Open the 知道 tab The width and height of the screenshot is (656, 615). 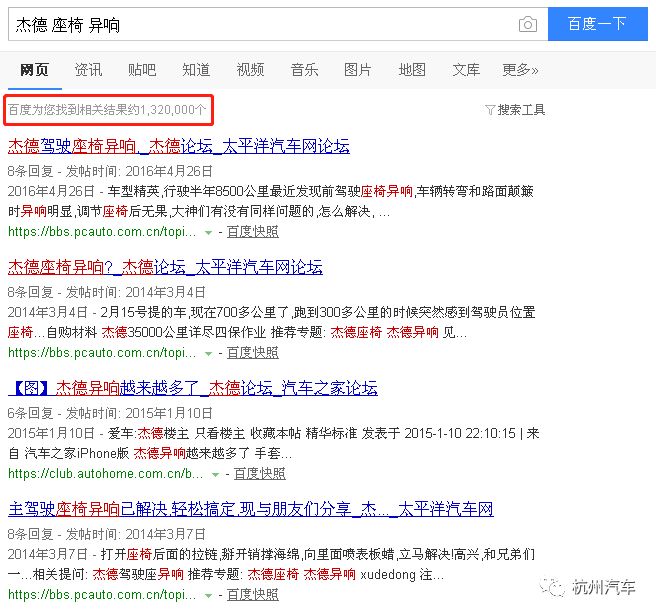click(x=196, y=69)
